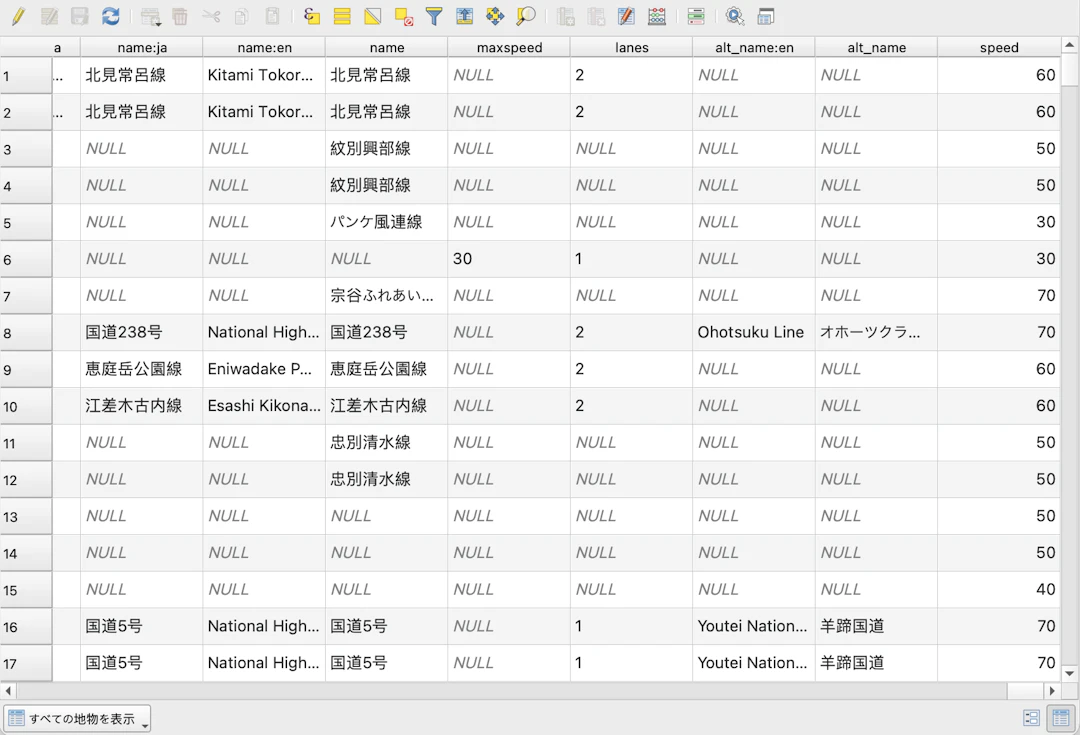Deselect all features
1080x735 pixels.
(403, 16)
